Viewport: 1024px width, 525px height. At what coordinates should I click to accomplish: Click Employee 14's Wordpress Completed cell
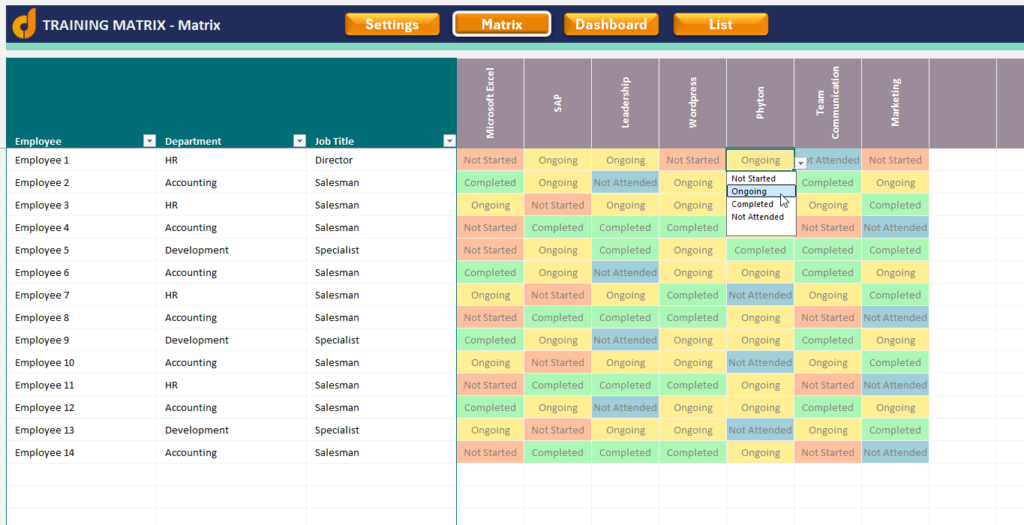point(693,453)
